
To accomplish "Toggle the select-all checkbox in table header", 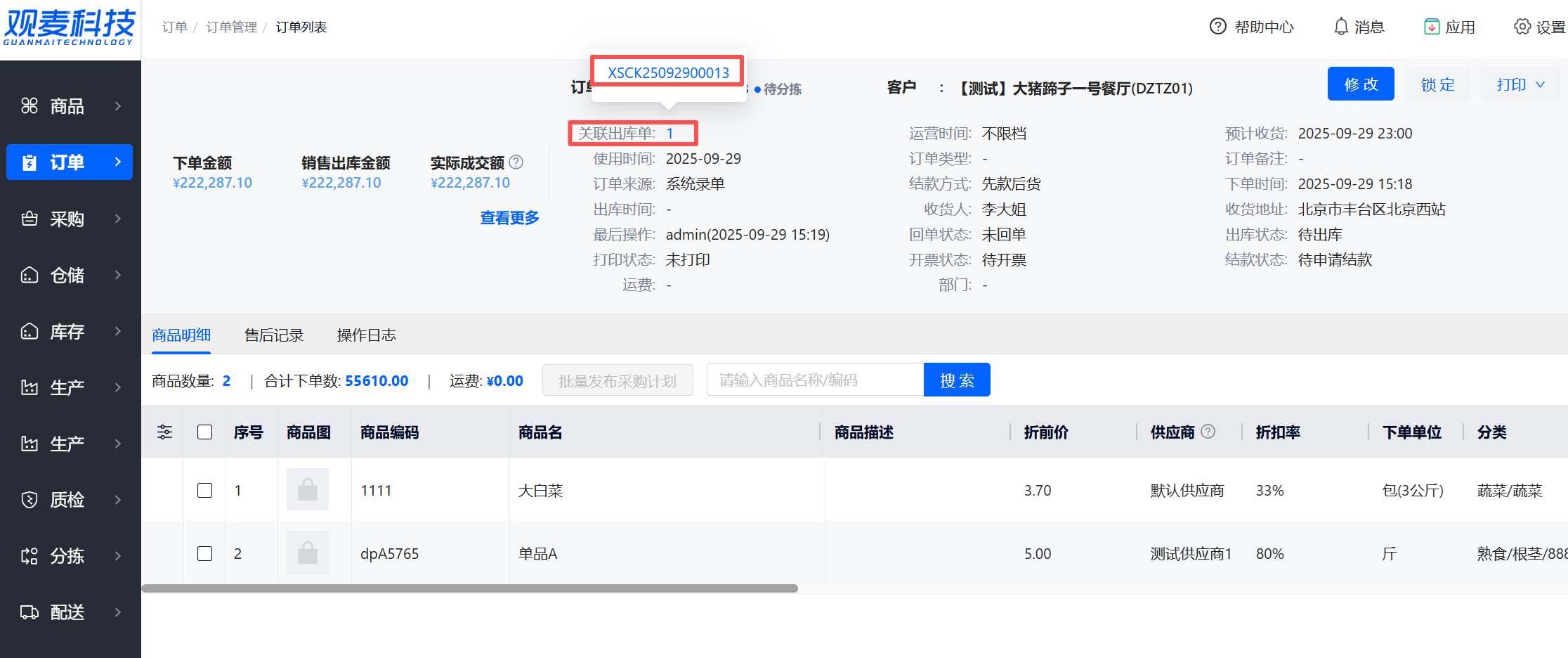I will 205,432.
